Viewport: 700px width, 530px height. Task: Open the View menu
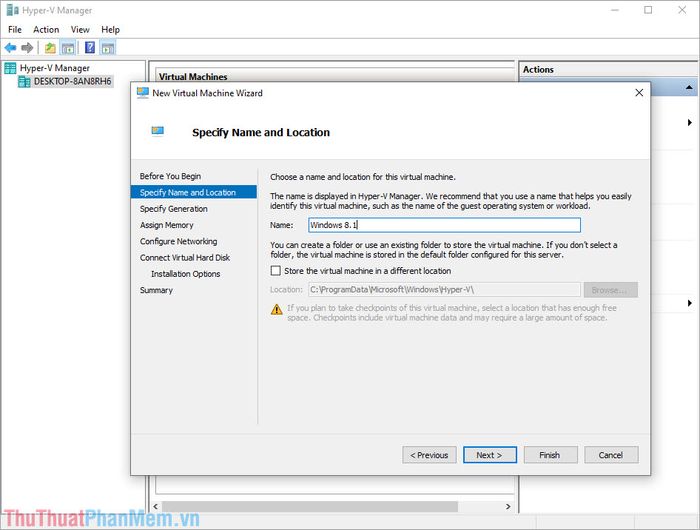click(x=80, y=29)
